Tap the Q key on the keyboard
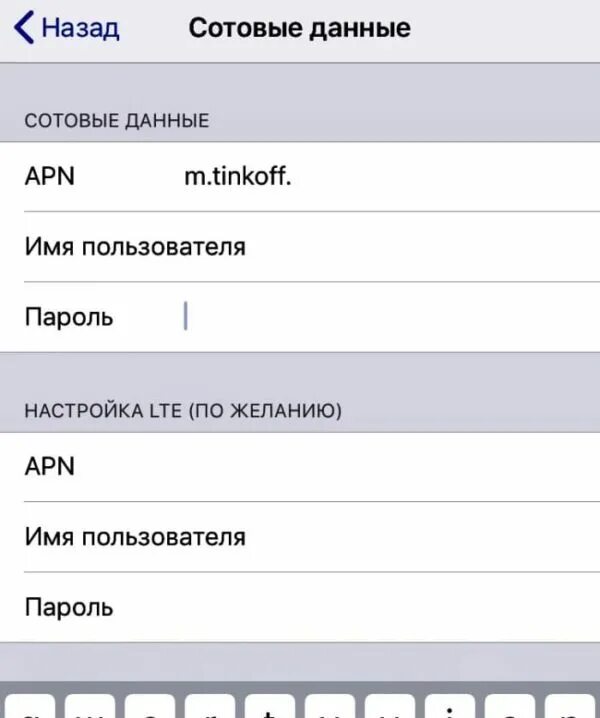Viewport: 600px width, 718px height. [30, 706]
